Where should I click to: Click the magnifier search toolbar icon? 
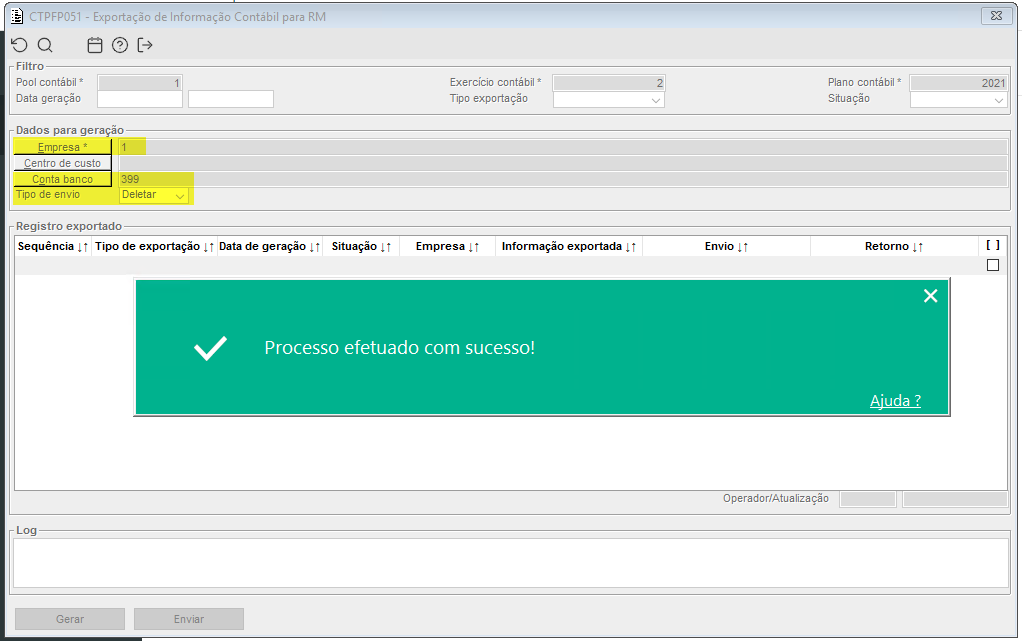point(45,45)
